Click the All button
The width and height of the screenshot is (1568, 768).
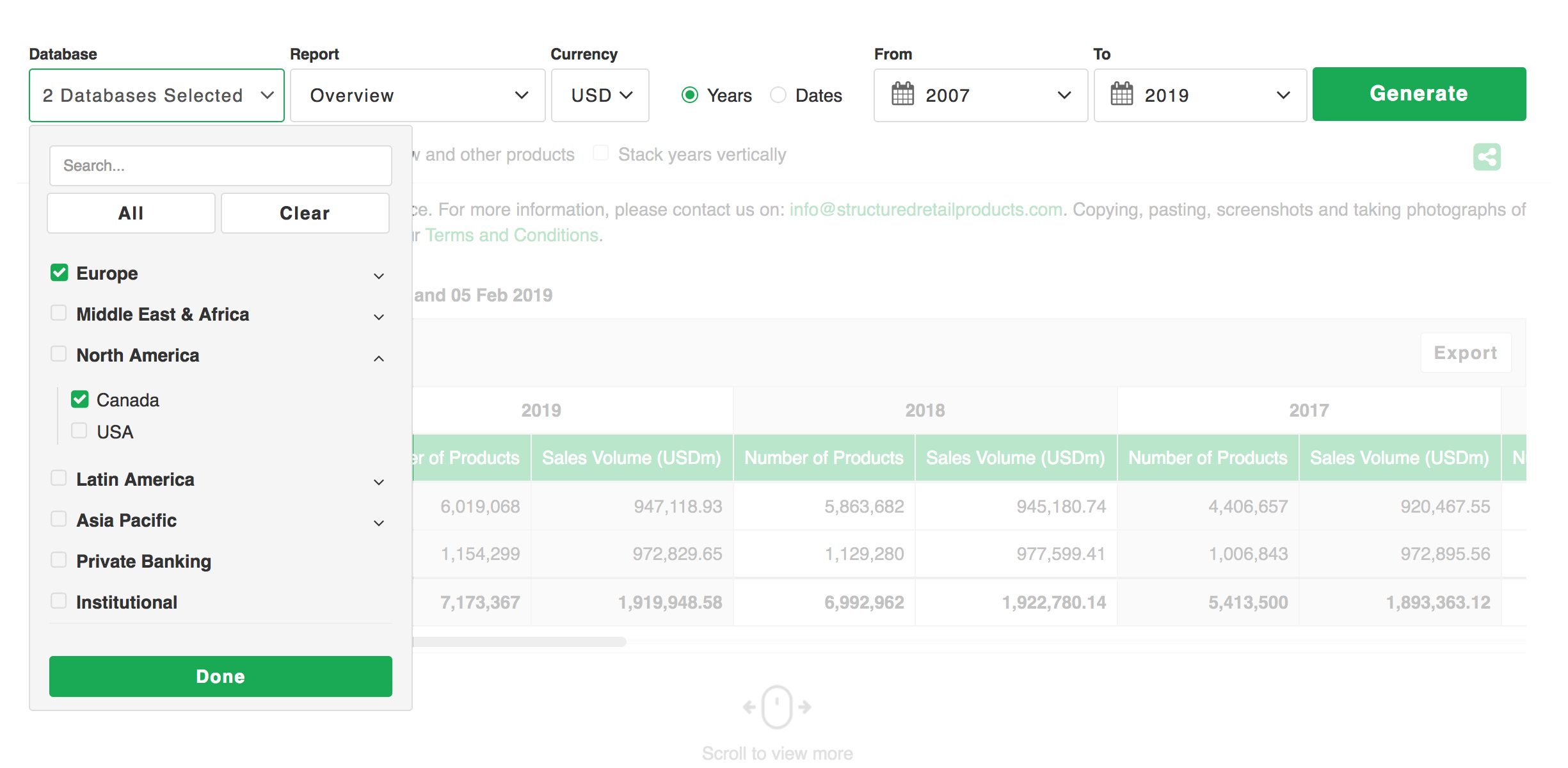[x=131, y=213]
